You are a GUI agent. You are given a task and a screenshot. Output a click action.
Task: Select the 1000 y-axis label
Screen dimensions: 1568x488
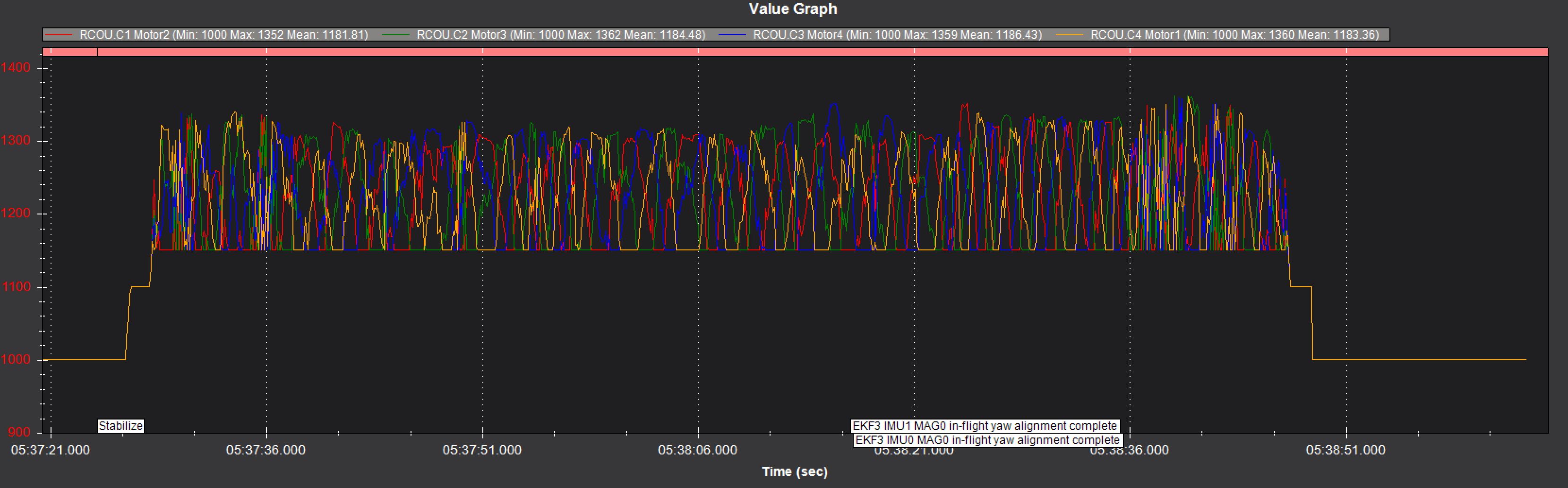click(x=16, y=360)
